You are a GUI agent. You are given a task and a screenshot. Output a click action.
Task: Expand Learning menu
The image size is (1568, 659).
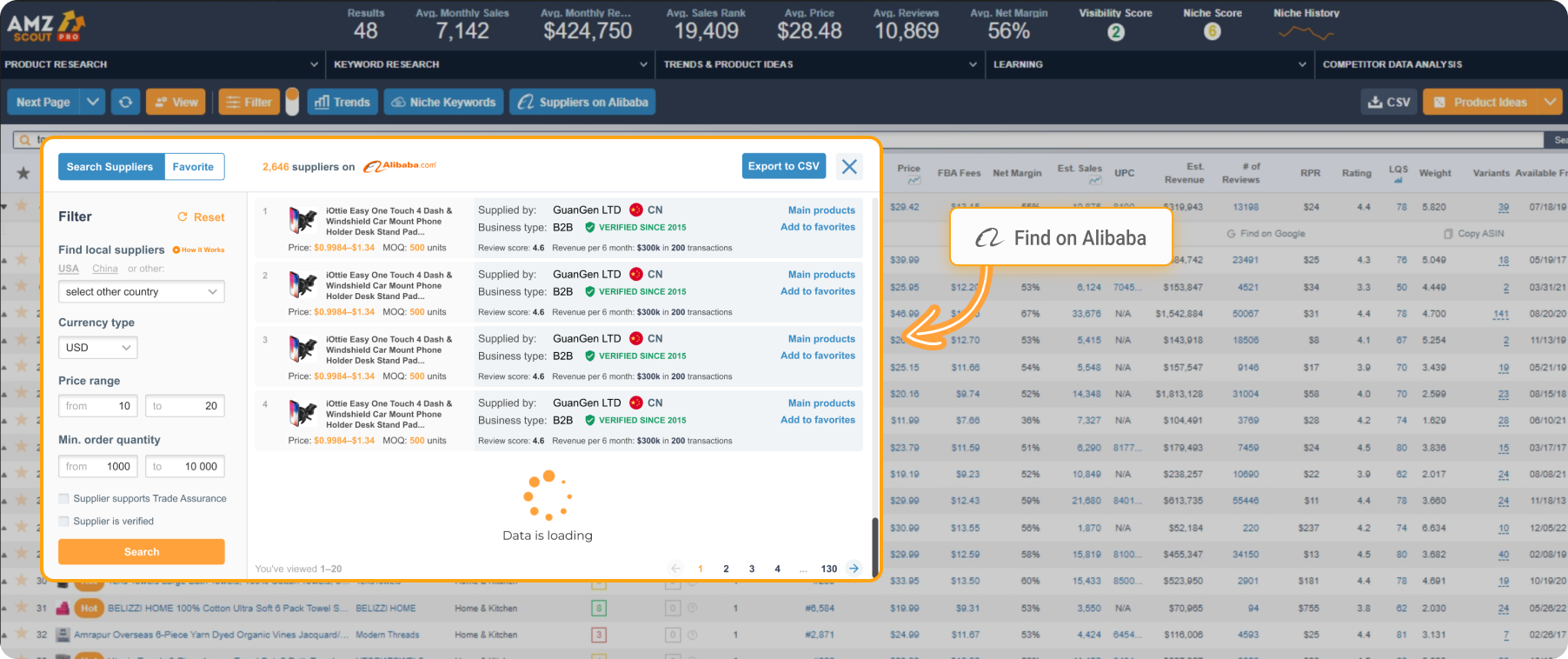point(1150,64)
